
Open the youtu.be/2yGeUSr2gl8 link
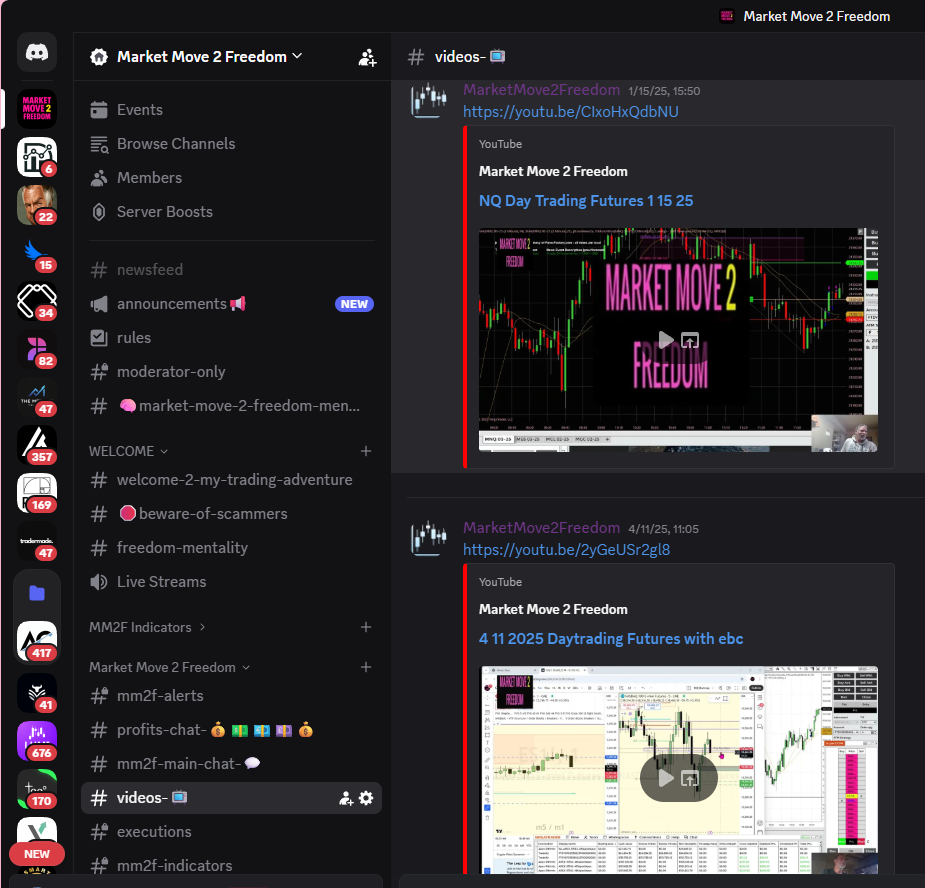pyautogui.click(x=566, y=550)
